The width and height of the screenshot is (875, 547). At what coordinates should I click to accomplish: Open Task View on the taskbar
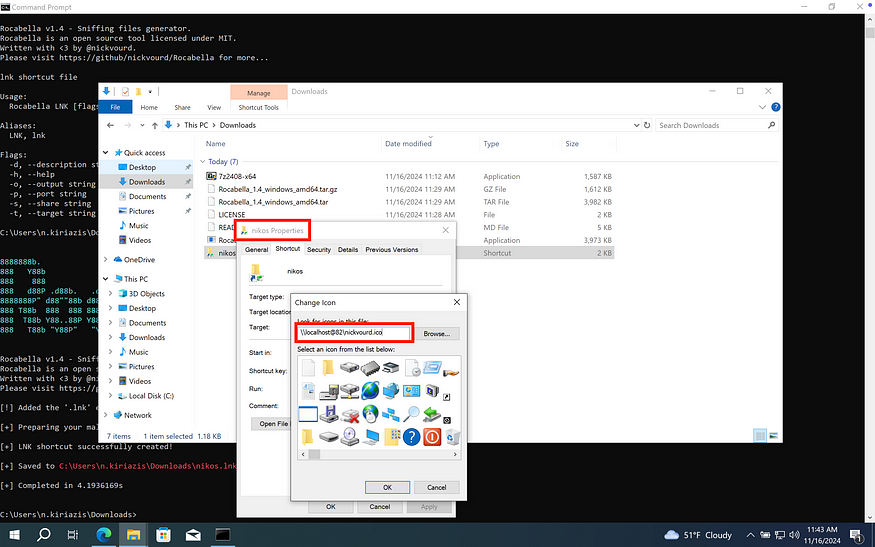pos(73,535)
